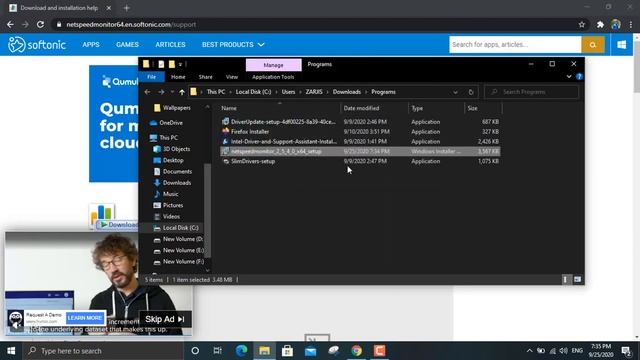640x360 pixels.
Task: Open Apps section on Softonic
Action: point(91,44)
